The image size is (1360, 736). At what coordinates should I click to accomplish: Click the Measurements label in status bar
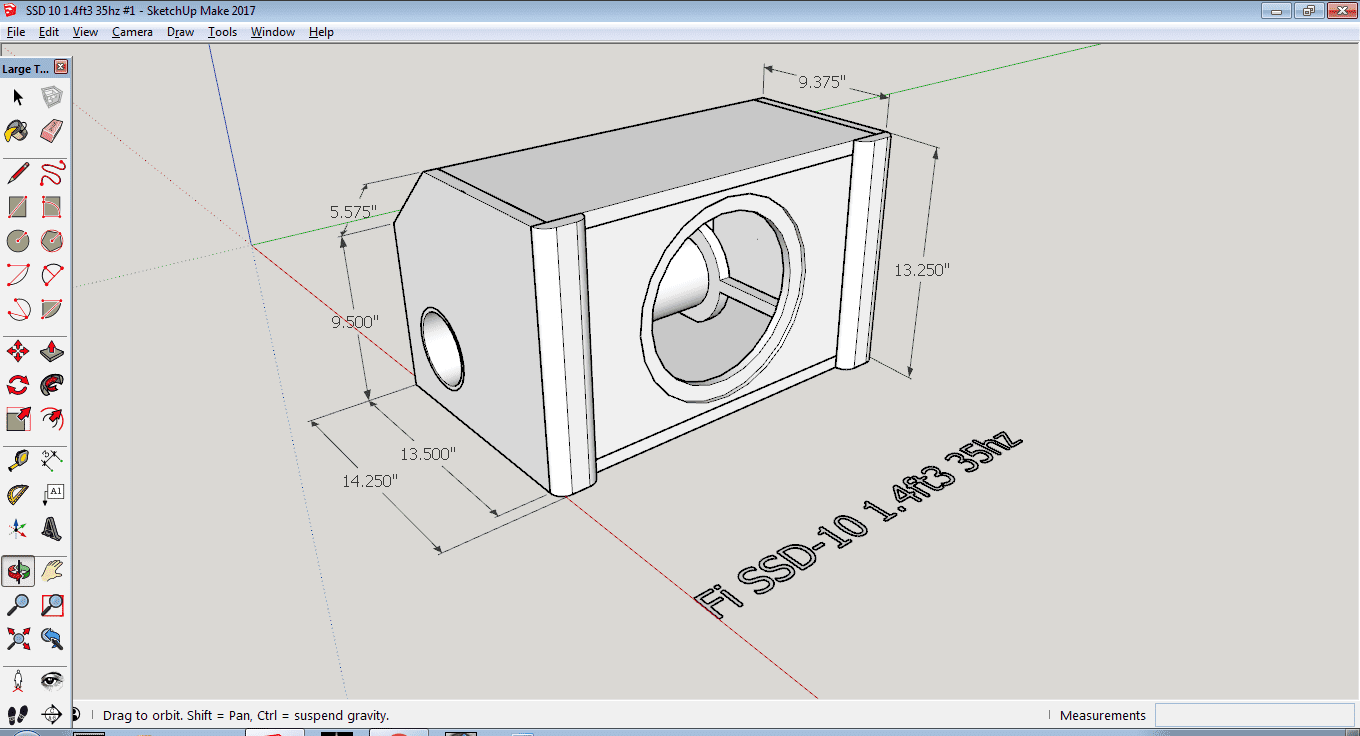tap(1103, 715)
